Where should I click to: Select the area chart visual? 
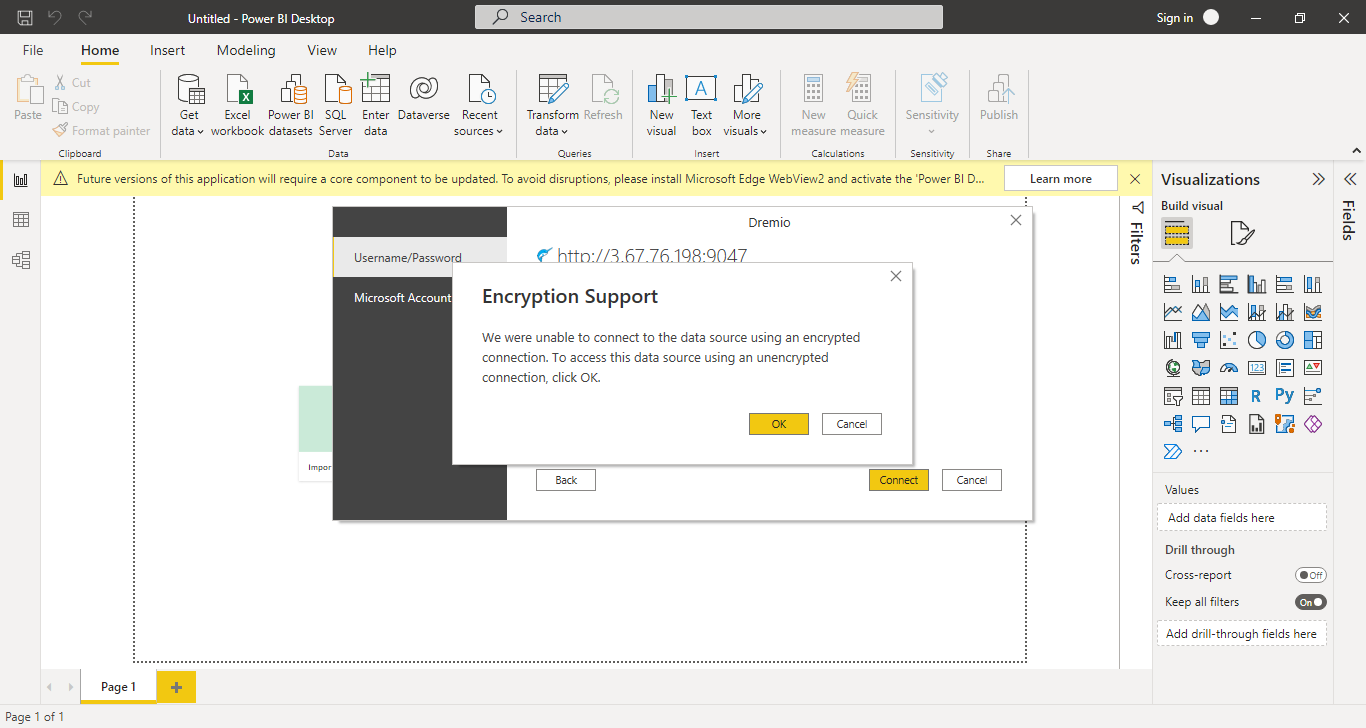1201,313
